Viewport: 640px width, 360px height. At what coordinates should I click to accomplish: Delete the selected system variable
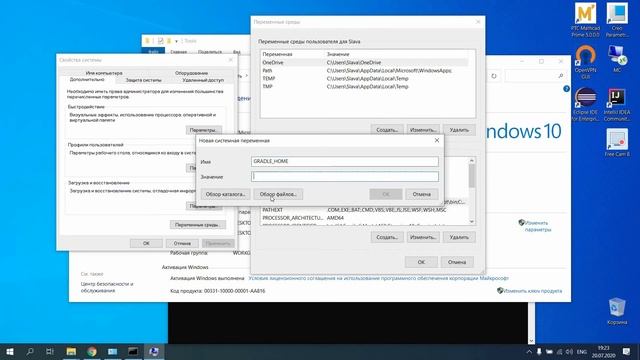(x=459, y=237)
